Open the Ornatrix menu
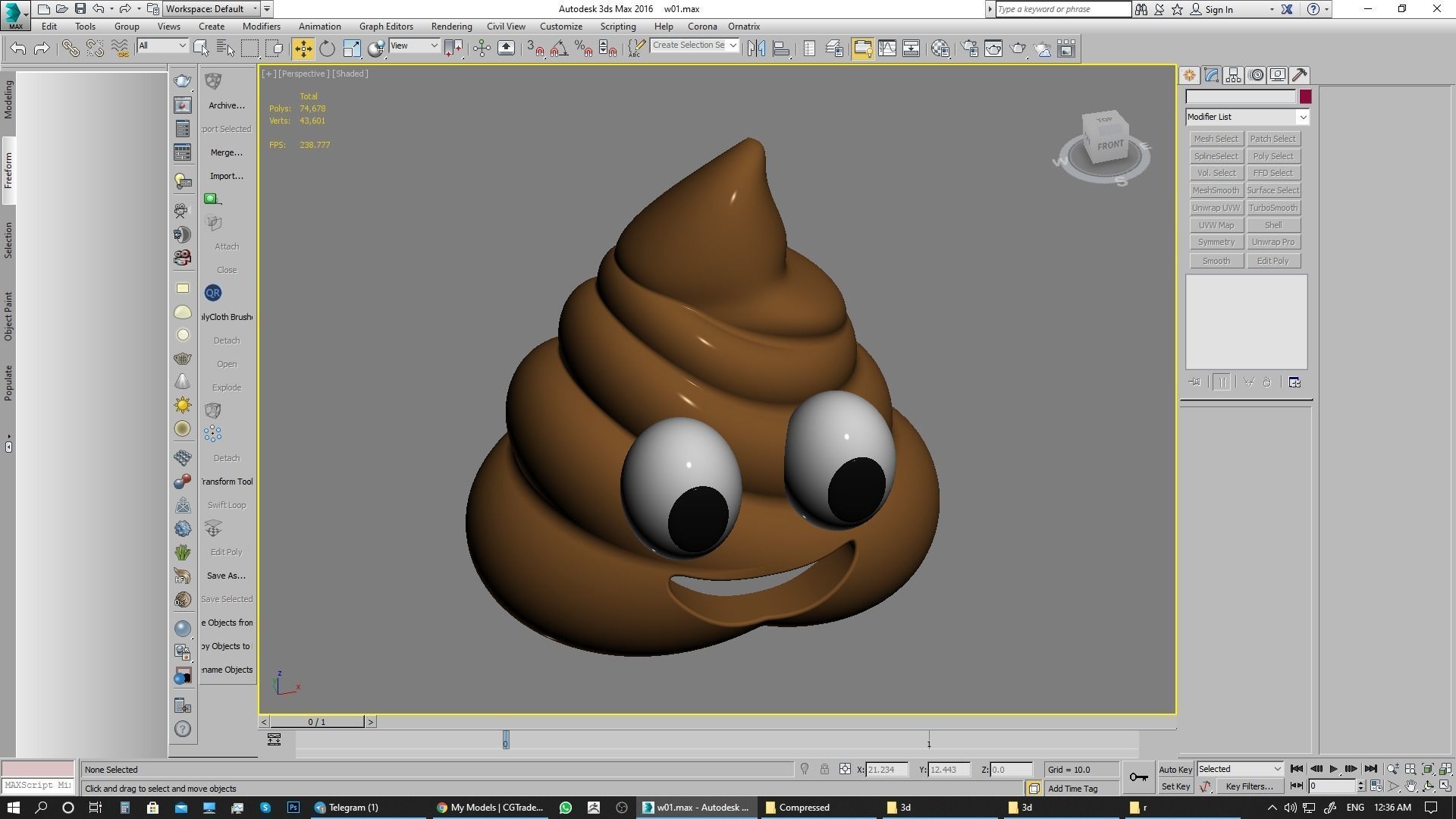 pyautogui.click(x=744, y=27)
